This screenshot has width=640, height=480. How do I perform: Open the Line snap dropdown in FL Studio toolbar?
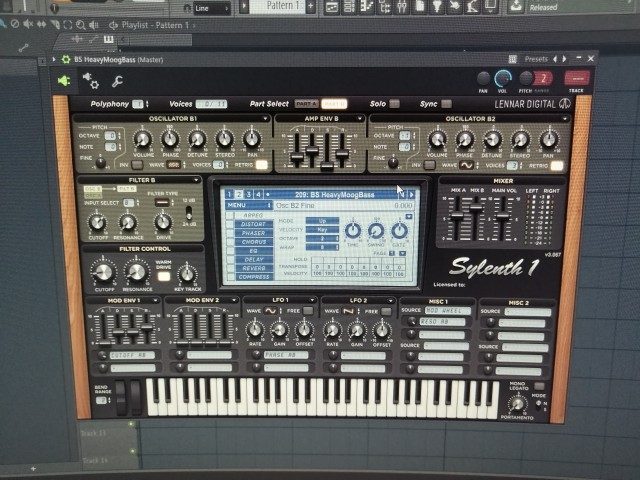(x=211, y=8)
